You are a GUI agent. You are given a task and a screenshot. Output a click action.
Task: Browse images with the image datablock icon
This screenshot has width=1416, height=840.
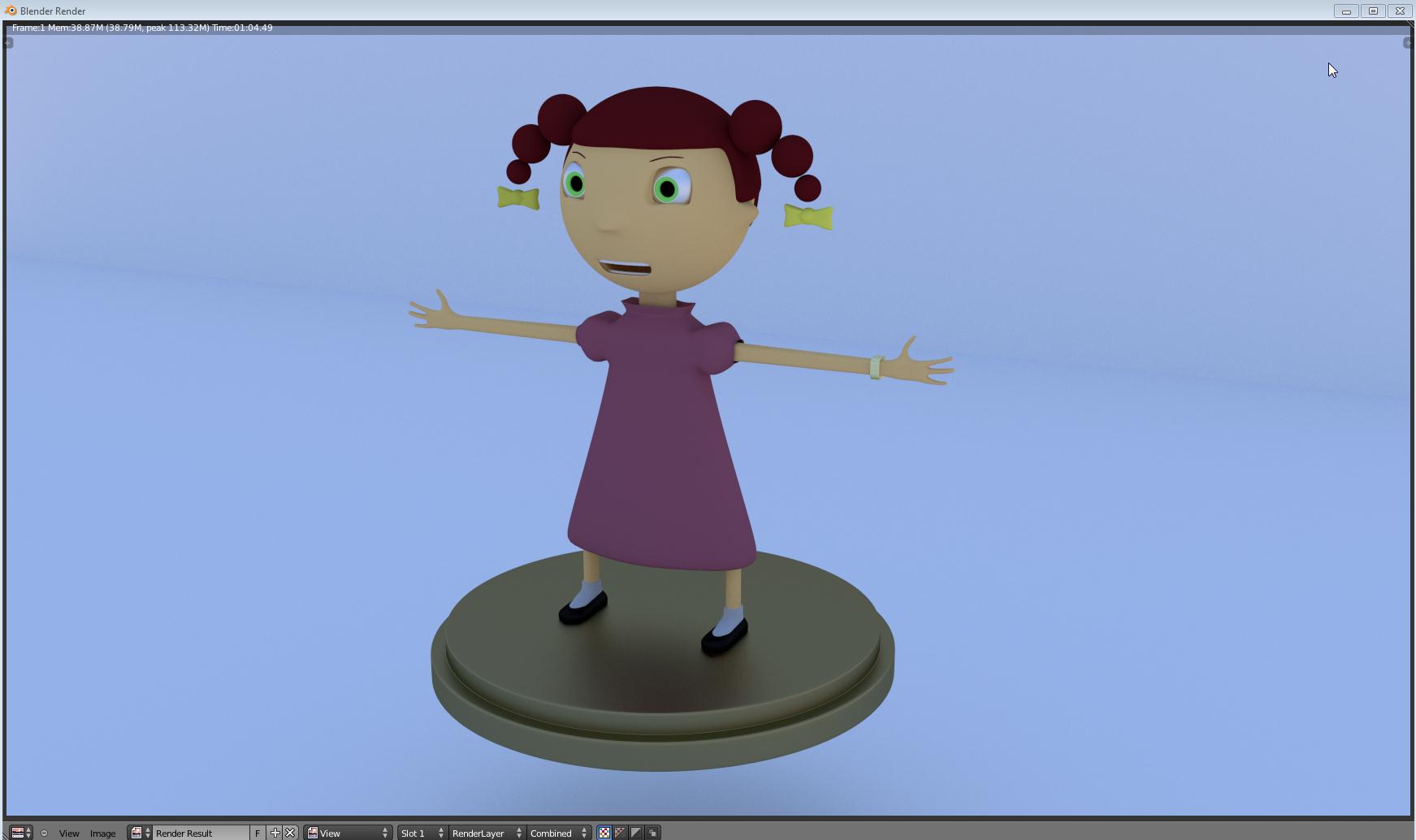tap(140, 833)
